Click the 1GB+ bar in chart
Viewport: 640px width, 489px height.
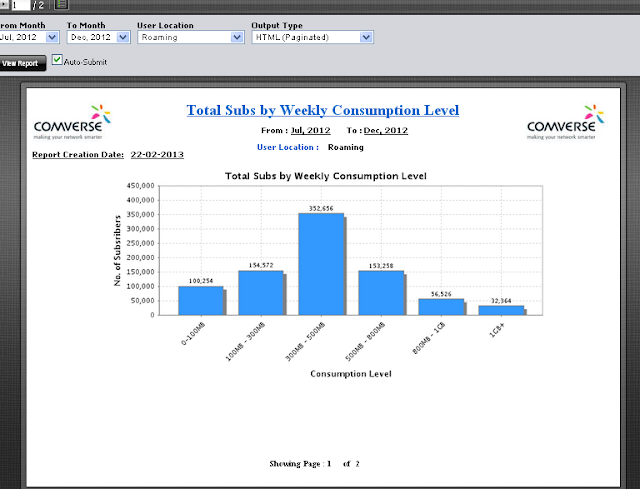coord(501,311)
